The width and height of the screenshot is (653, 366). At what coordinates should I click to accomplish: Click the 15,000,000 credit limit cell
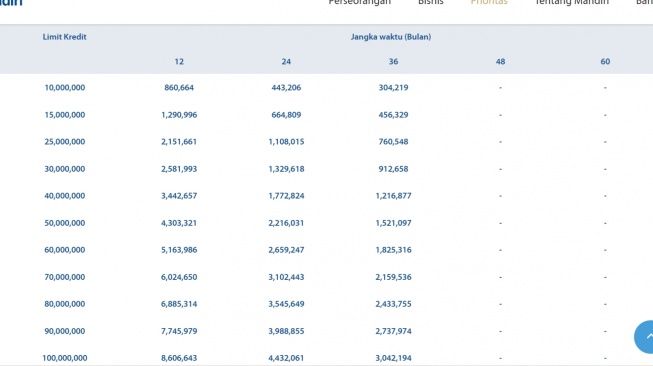click(x=65, y=115)
